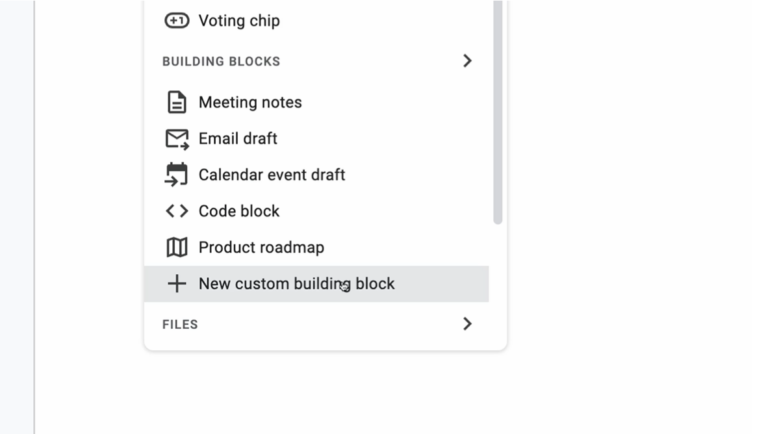Choose New custom building block
Image resolution: width=768 pixels, height=434 pixels.
(x=316, y=284)
